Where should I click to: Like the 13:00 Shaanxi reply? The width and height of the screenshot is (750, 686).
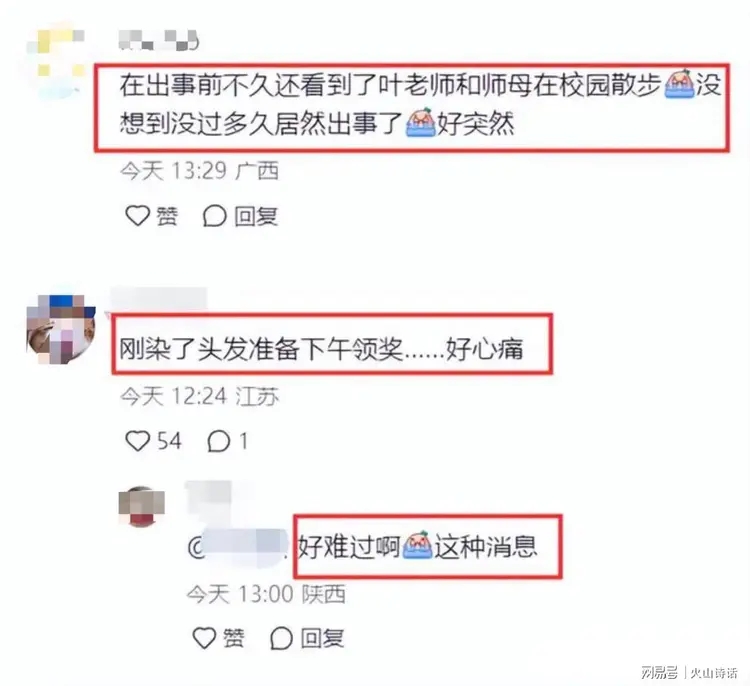tap(204, 638)
